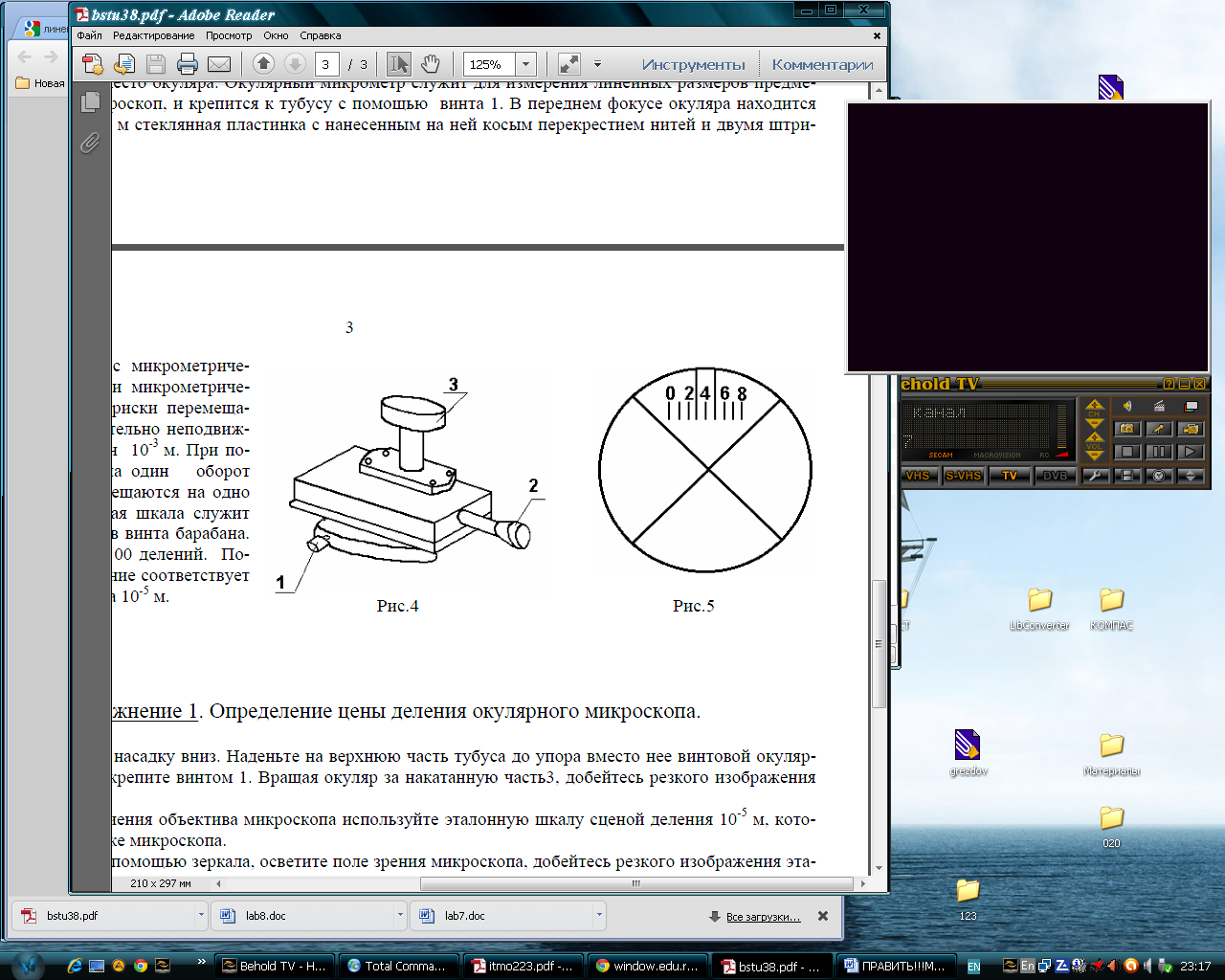Open the Инструменты panel
The height and width of the screenshot is (980, 1225).
pyautogui.click(x=693, y=64)
